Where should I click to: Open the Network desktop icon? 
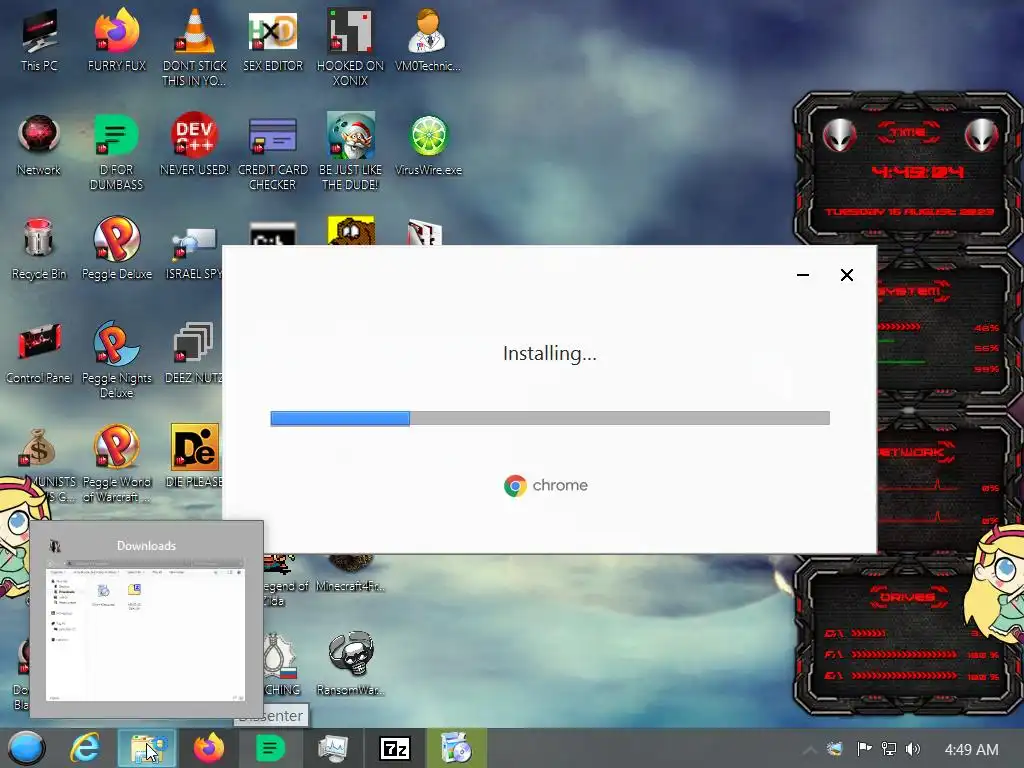tap(39, 145)
